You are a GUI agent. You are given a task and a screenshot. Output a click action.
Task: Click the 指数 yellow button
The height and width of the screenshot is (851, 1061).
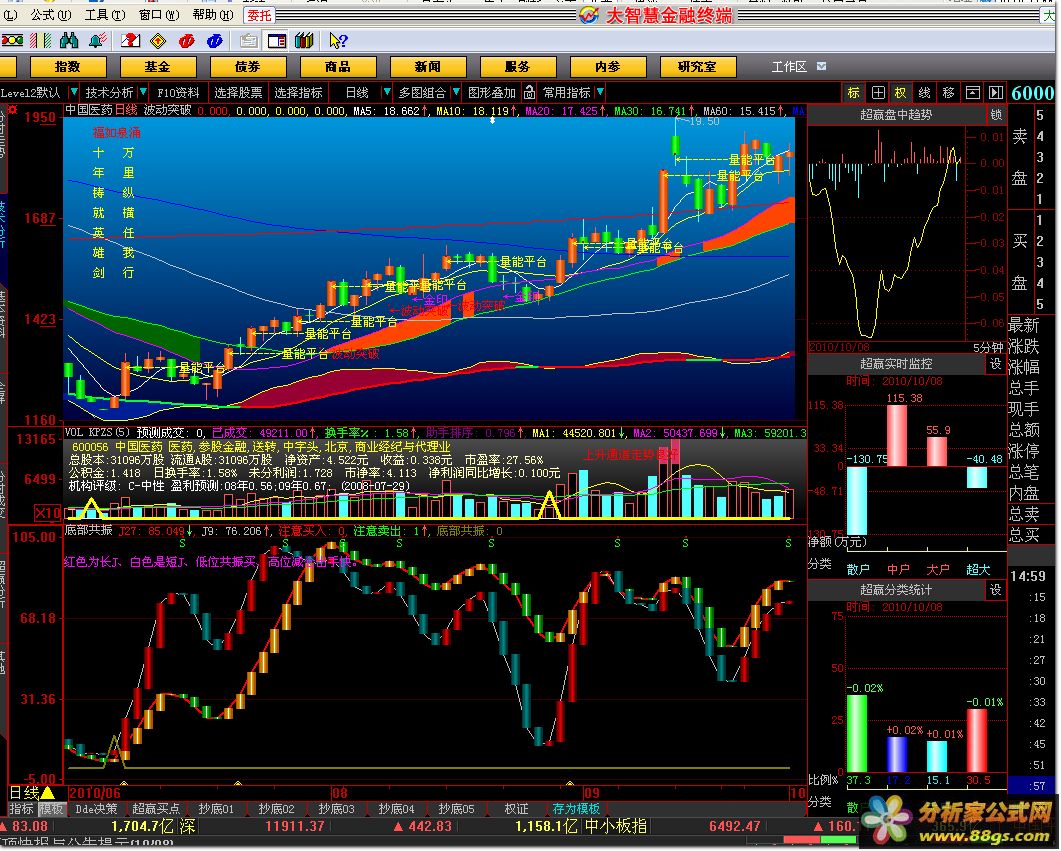tap(68, 67)
